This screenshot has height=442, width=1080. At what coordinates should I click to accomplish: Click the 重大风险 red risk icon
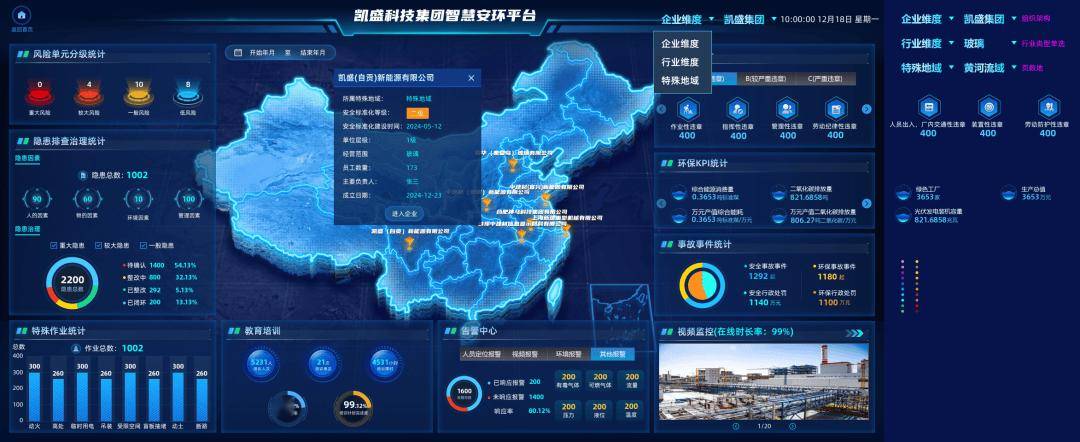pos(40,94)
